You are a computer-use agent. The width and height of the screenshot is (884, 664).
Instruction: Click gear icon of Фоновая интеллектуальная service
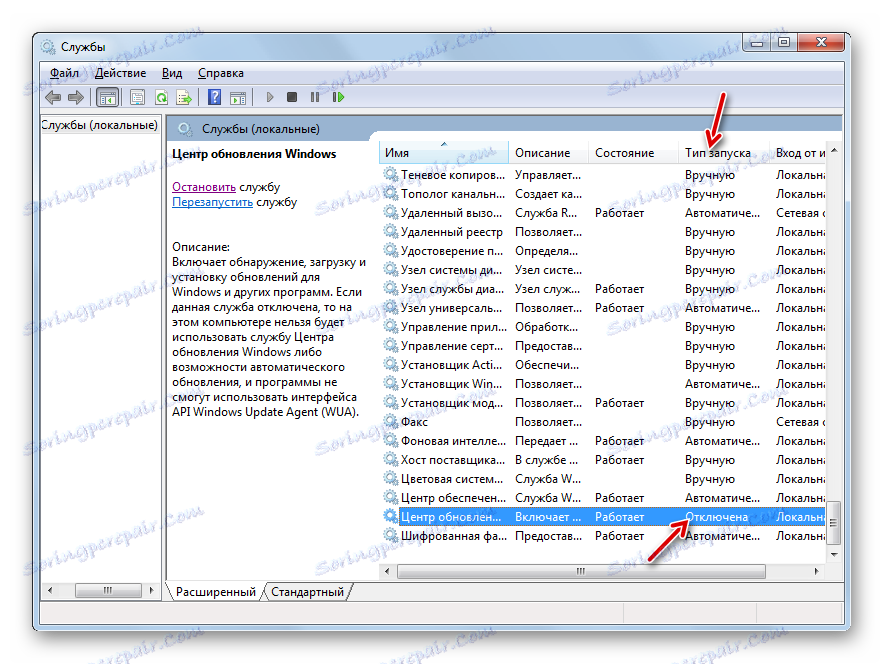pos(390,441)
